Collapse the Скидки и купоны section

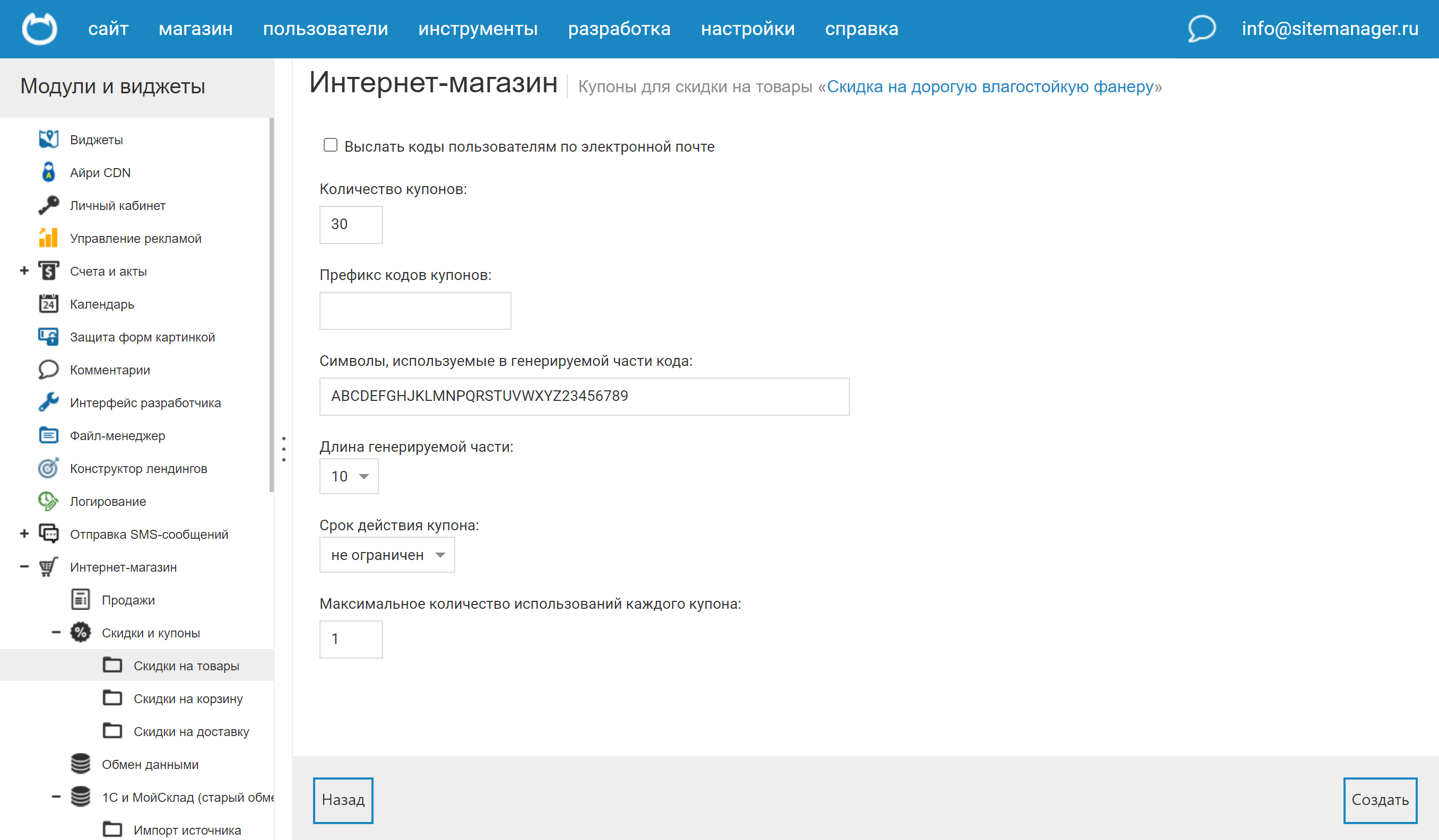tap(55, 632)
